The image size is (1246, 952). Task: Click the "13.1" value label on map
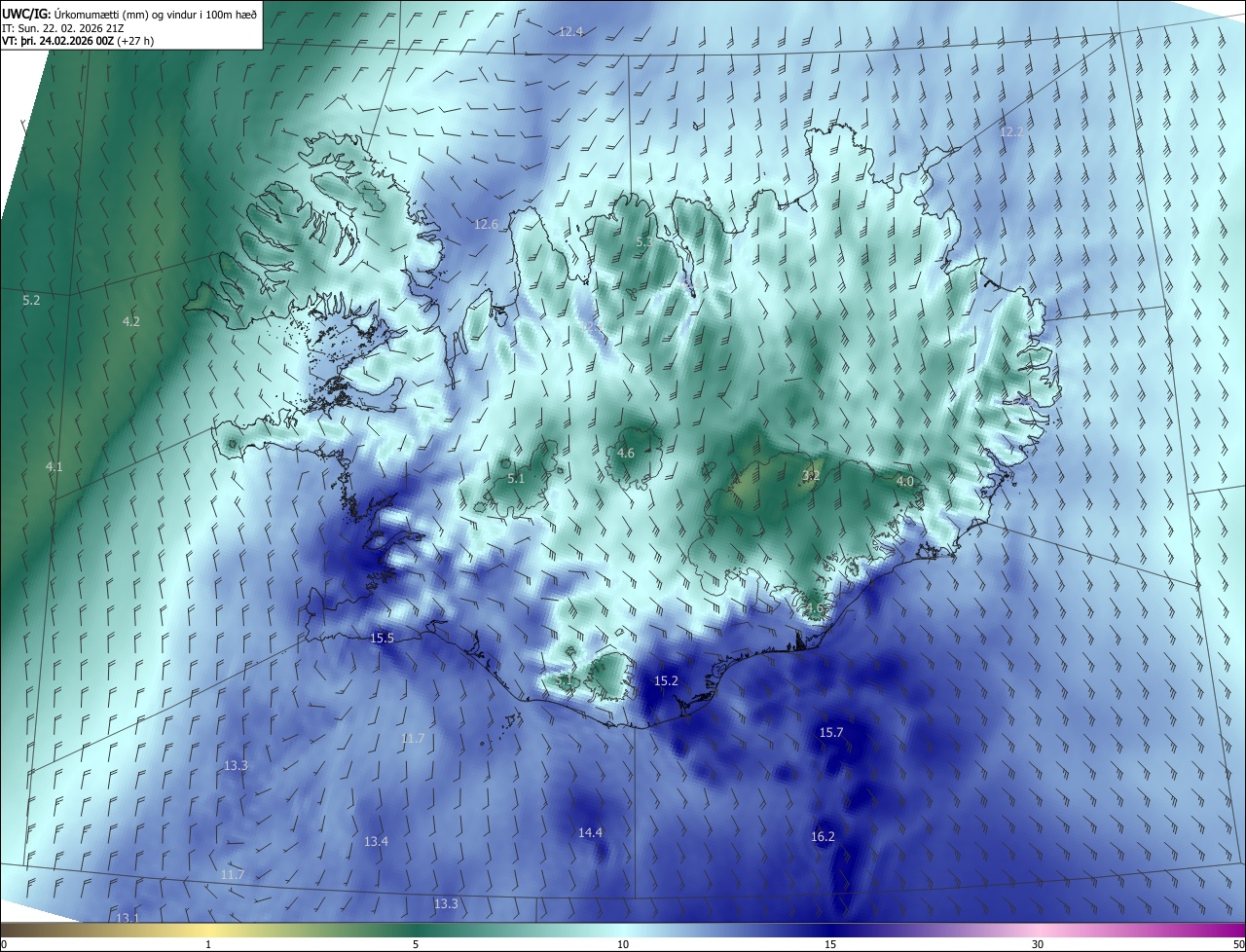click(128, 918)
